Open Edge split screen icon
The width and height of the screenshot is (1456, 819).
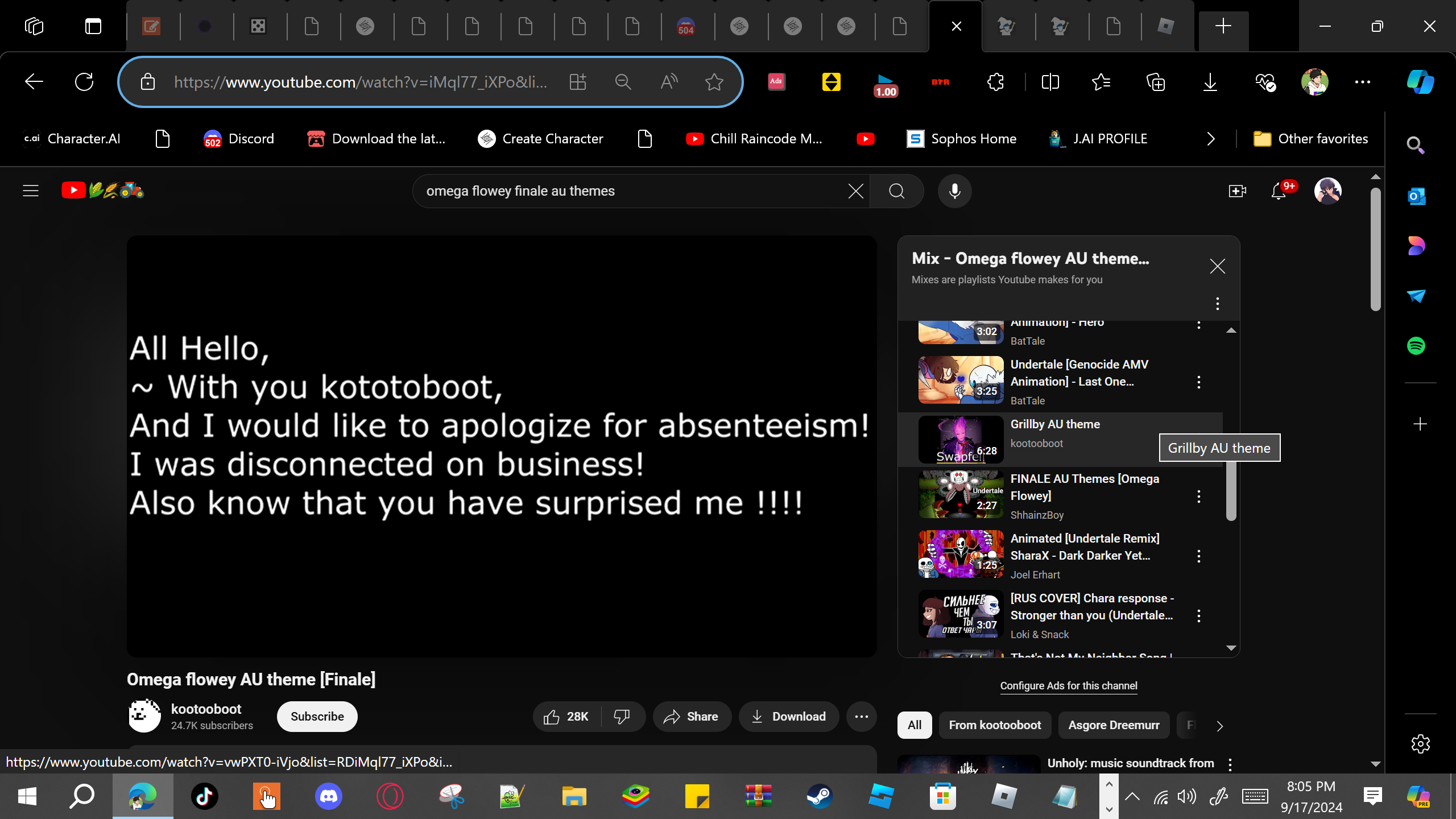point(1050,82)
